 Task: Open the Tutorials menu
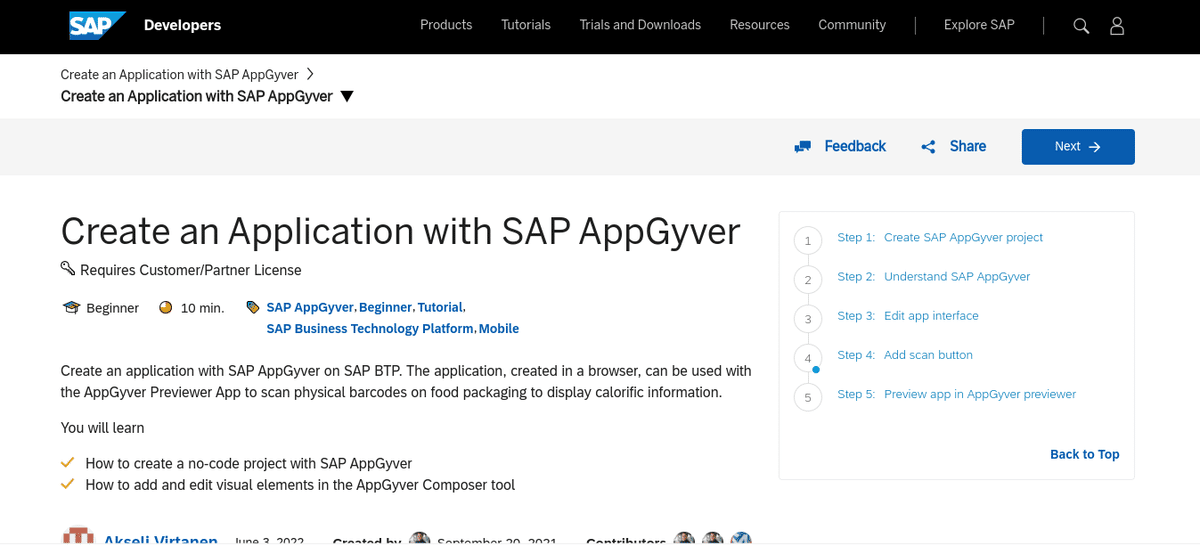526,25
